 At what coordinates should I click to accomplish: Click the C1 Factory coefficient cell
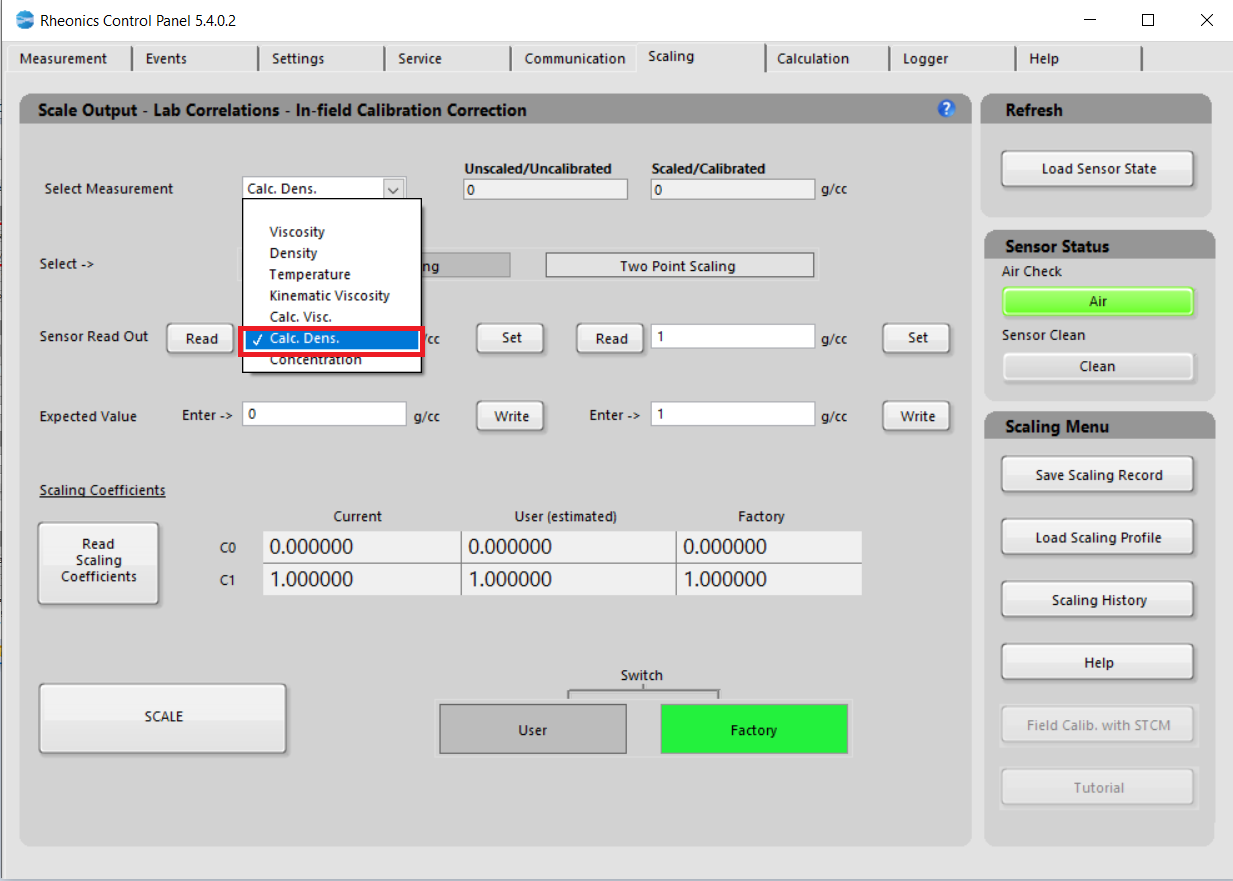pyautogui.click(x=769, y=580)
